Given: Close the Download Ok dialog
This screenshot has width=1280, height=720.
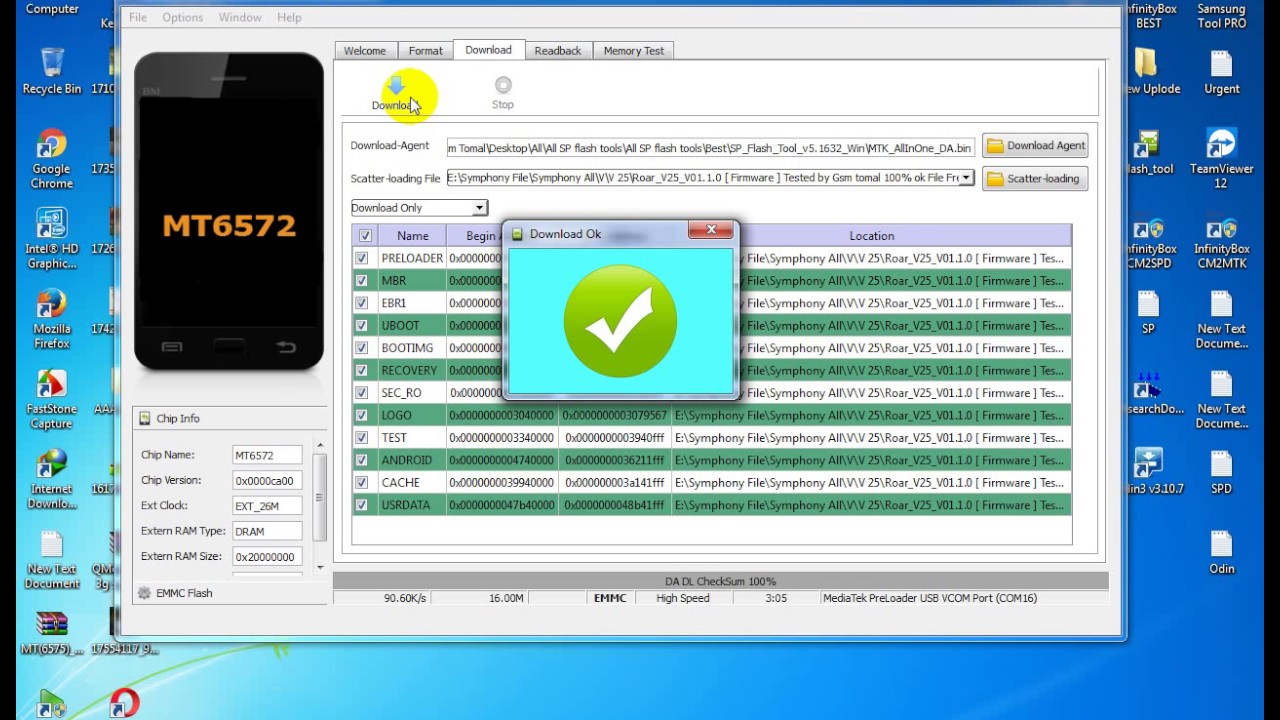Looking at the screenshot, I should (x=711, y=231).
